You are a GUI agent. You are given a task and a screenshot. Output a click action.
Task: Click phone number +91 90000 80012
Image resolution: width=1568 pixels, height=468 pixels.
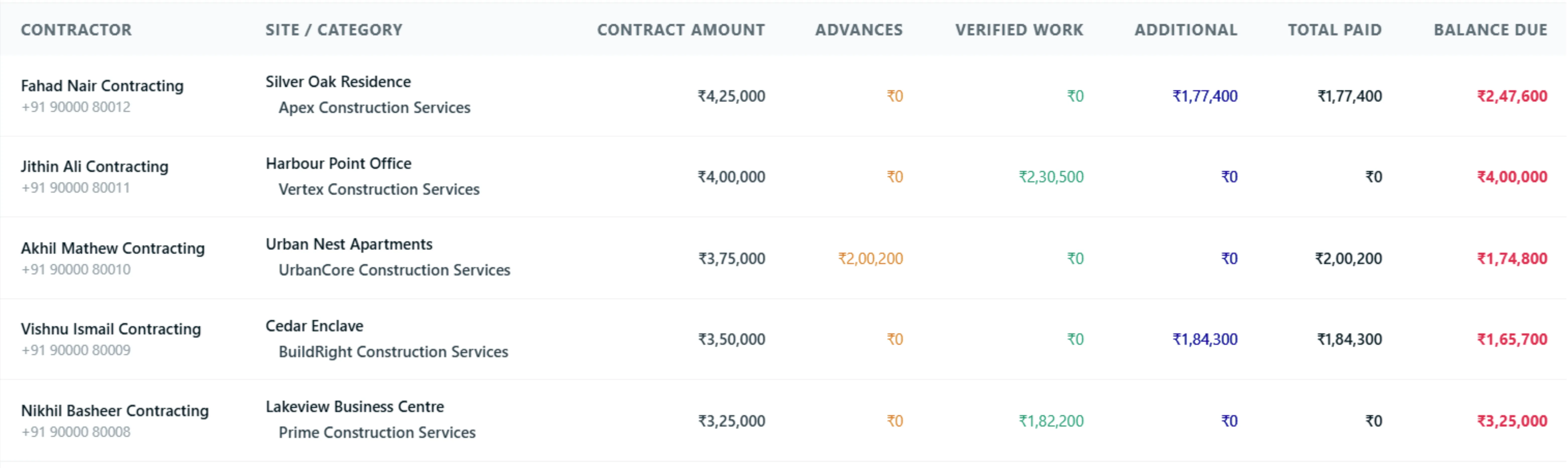[76, 107]
